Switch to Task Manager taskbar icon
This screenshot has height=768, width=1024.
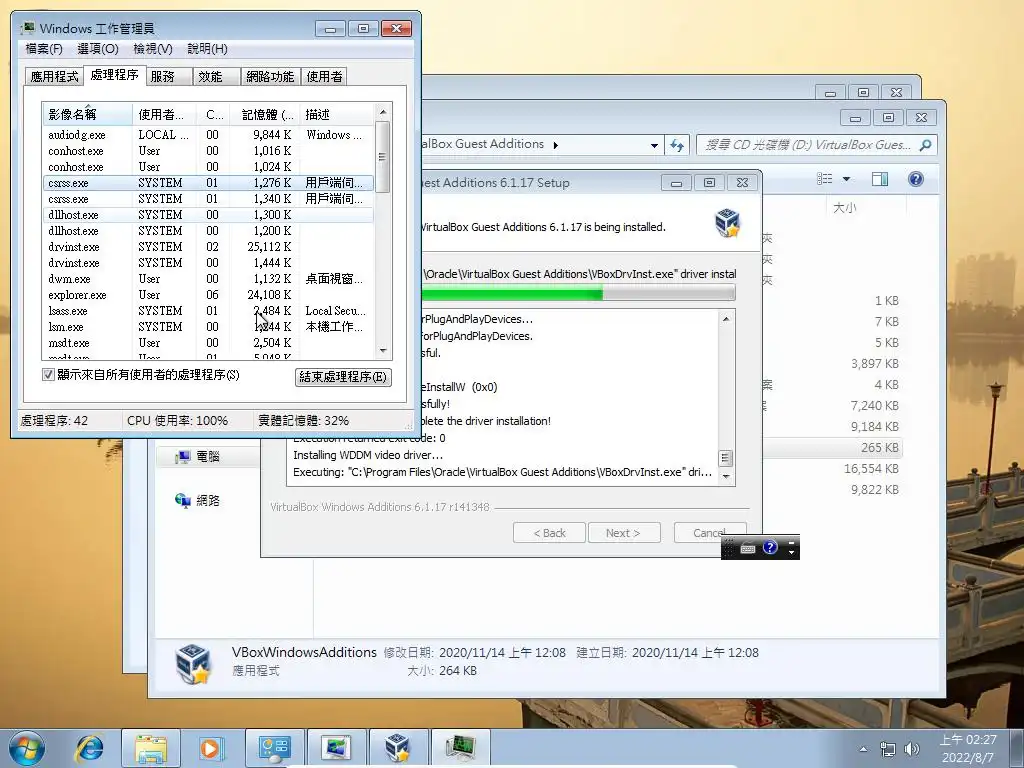tap(460, 748)
